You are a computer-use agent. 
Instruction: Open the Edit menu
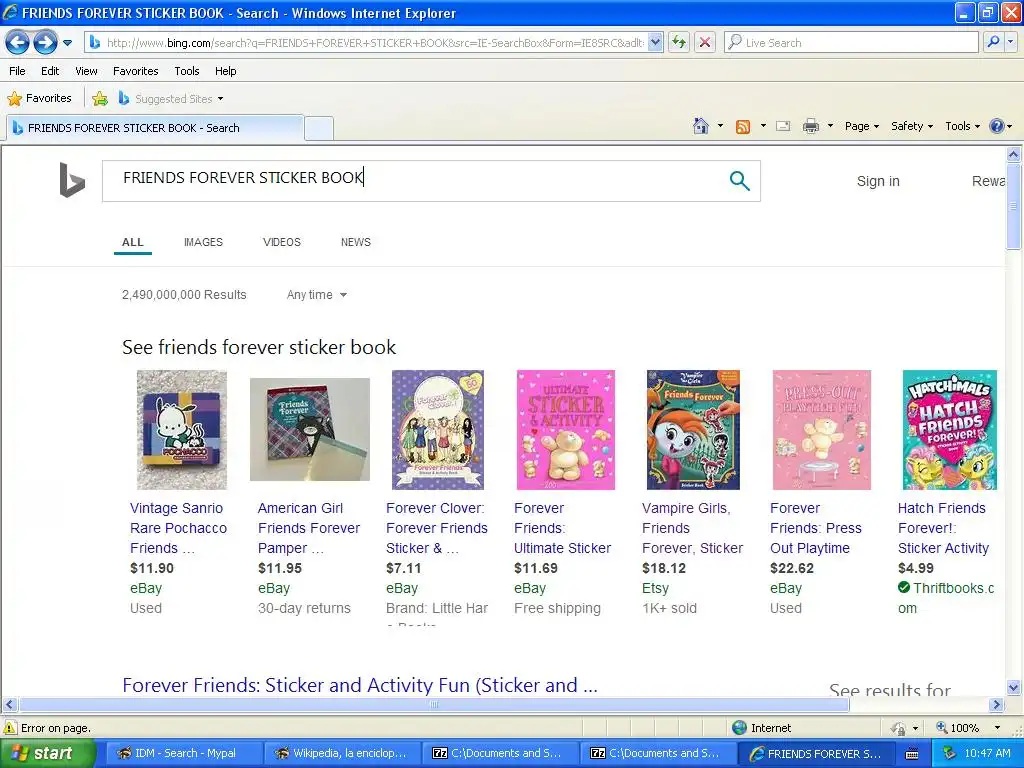click(x=50, y=71)
